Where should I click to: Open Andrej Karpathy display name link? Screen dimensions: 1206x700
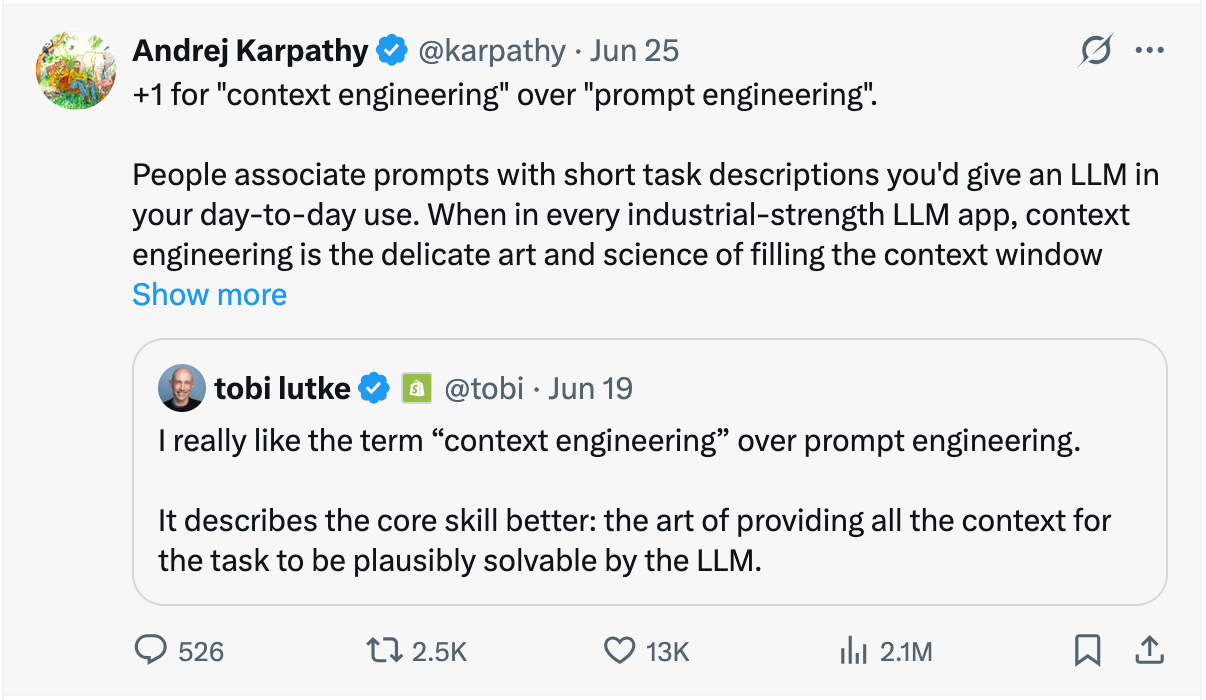coord(250,51)
